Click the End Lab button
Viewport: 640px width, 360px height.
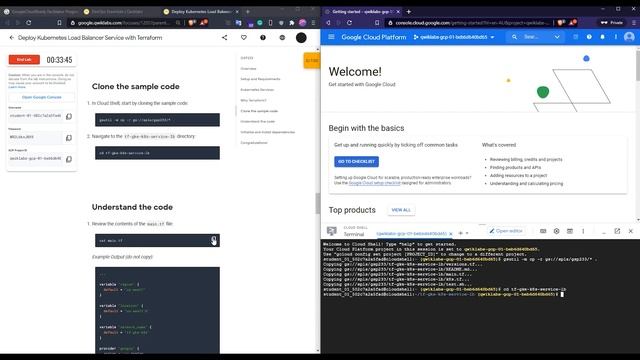click(24, 60)
